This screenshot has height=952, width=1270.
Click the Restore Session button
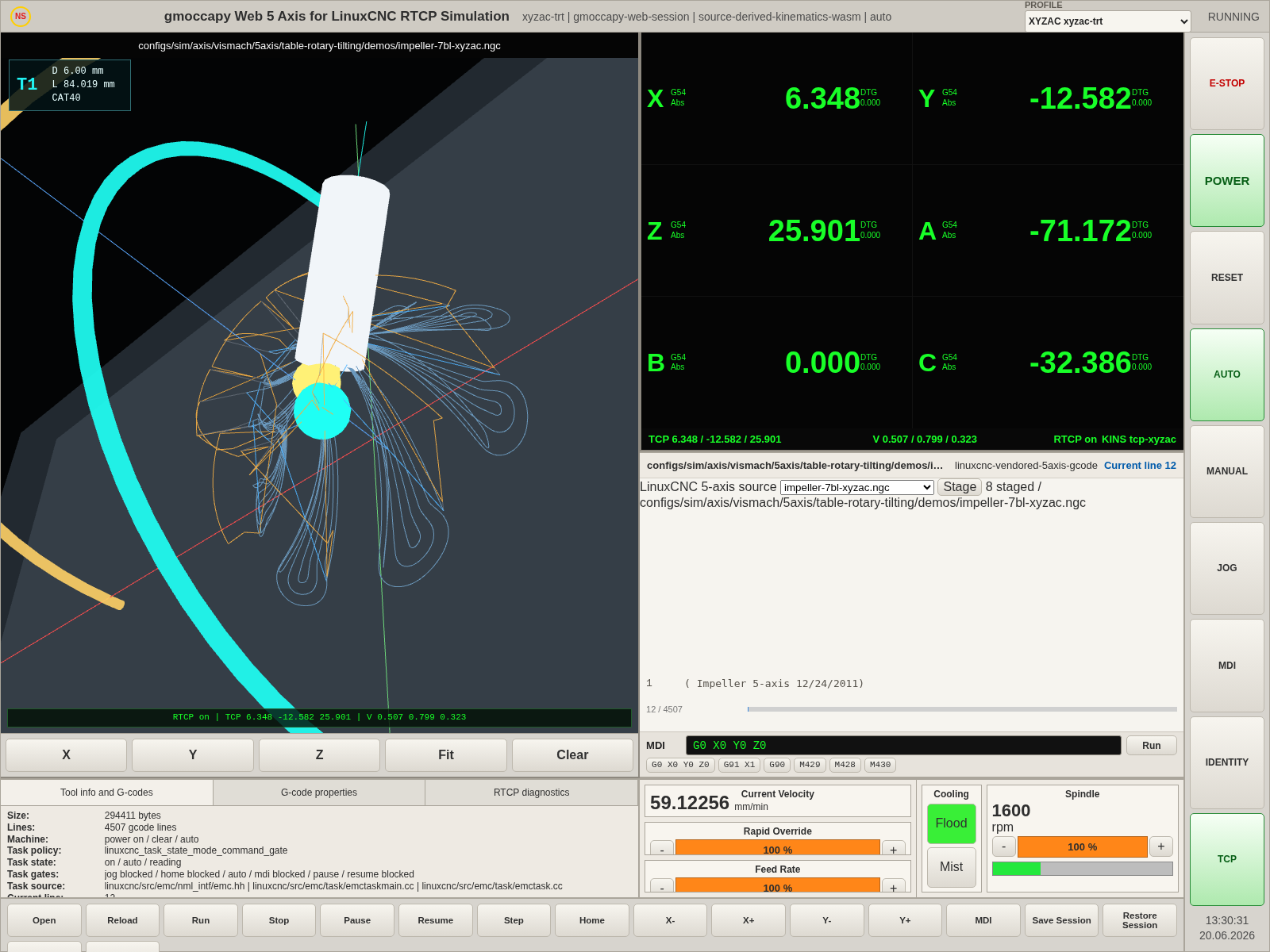pyautogui.click(x=1140, y=920)
